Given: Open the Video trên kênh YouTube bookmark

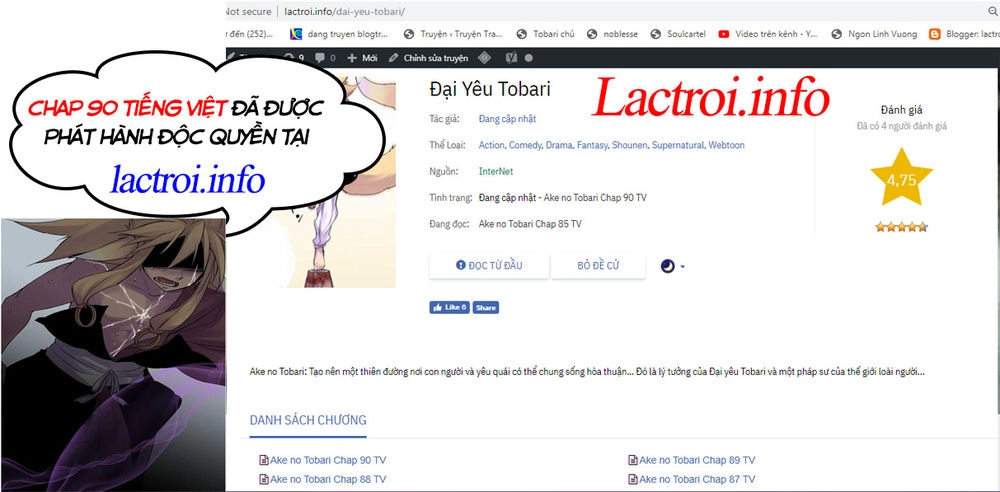Looking at the screenshot, I should [768, 33].
